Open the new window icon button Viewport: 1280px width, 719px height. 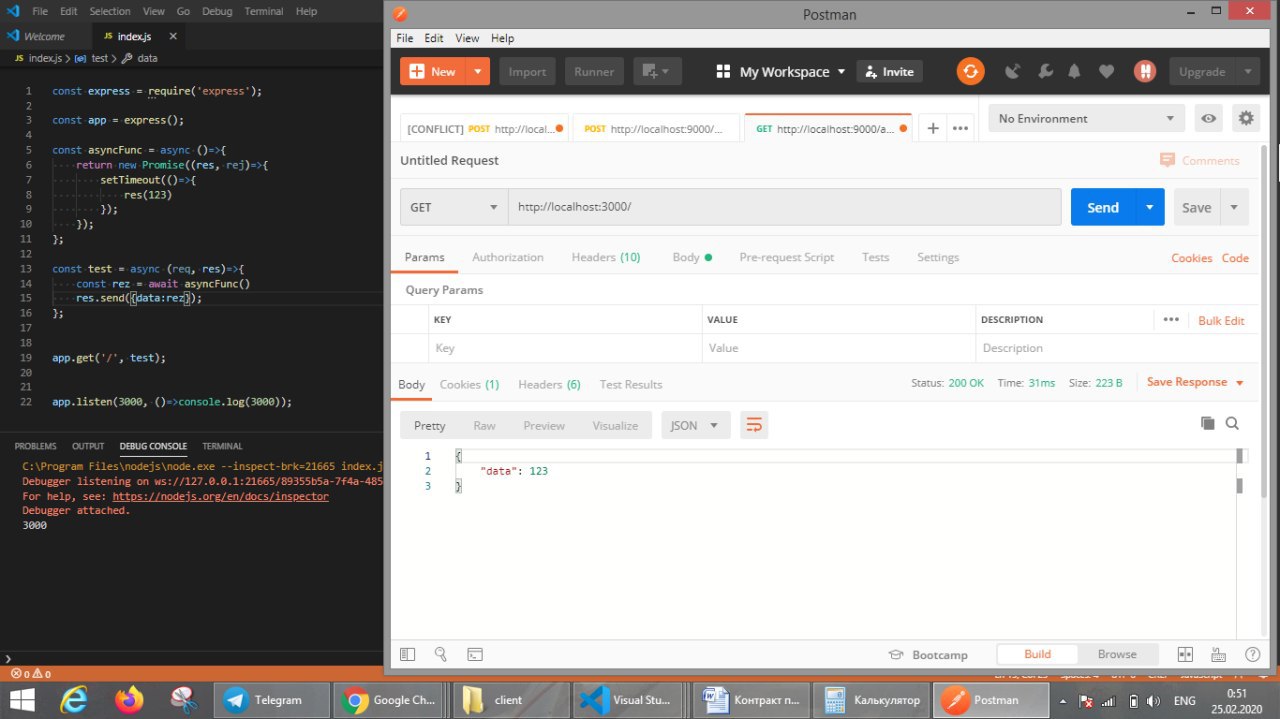click(x=657, y=71)
